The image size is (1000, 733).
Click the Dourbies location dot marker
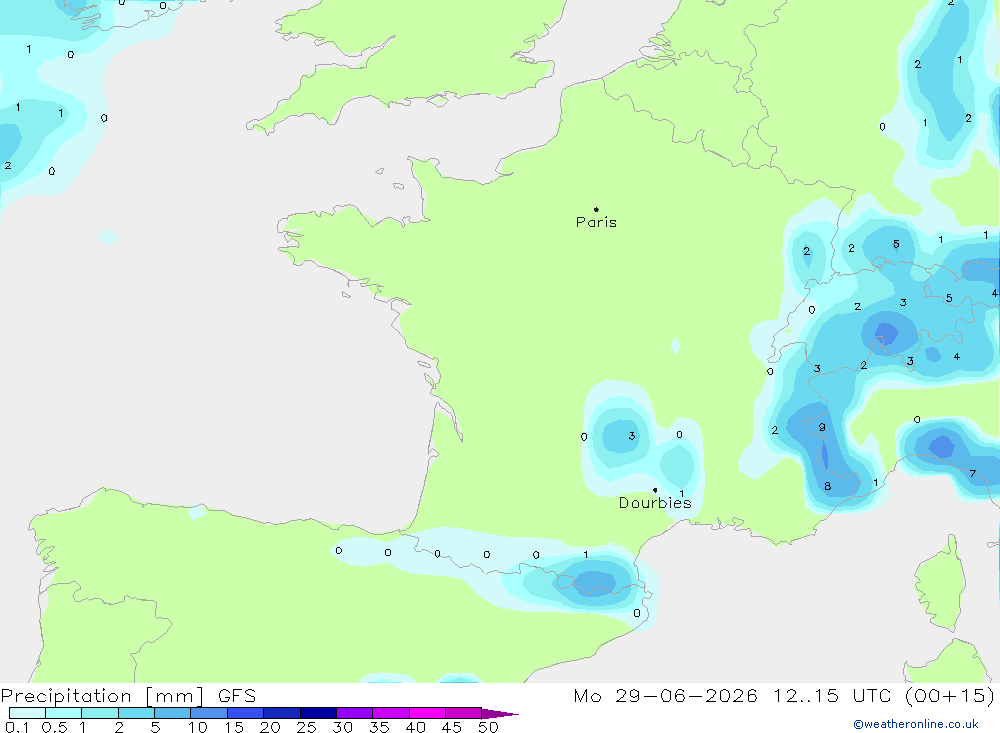point(655,490)
